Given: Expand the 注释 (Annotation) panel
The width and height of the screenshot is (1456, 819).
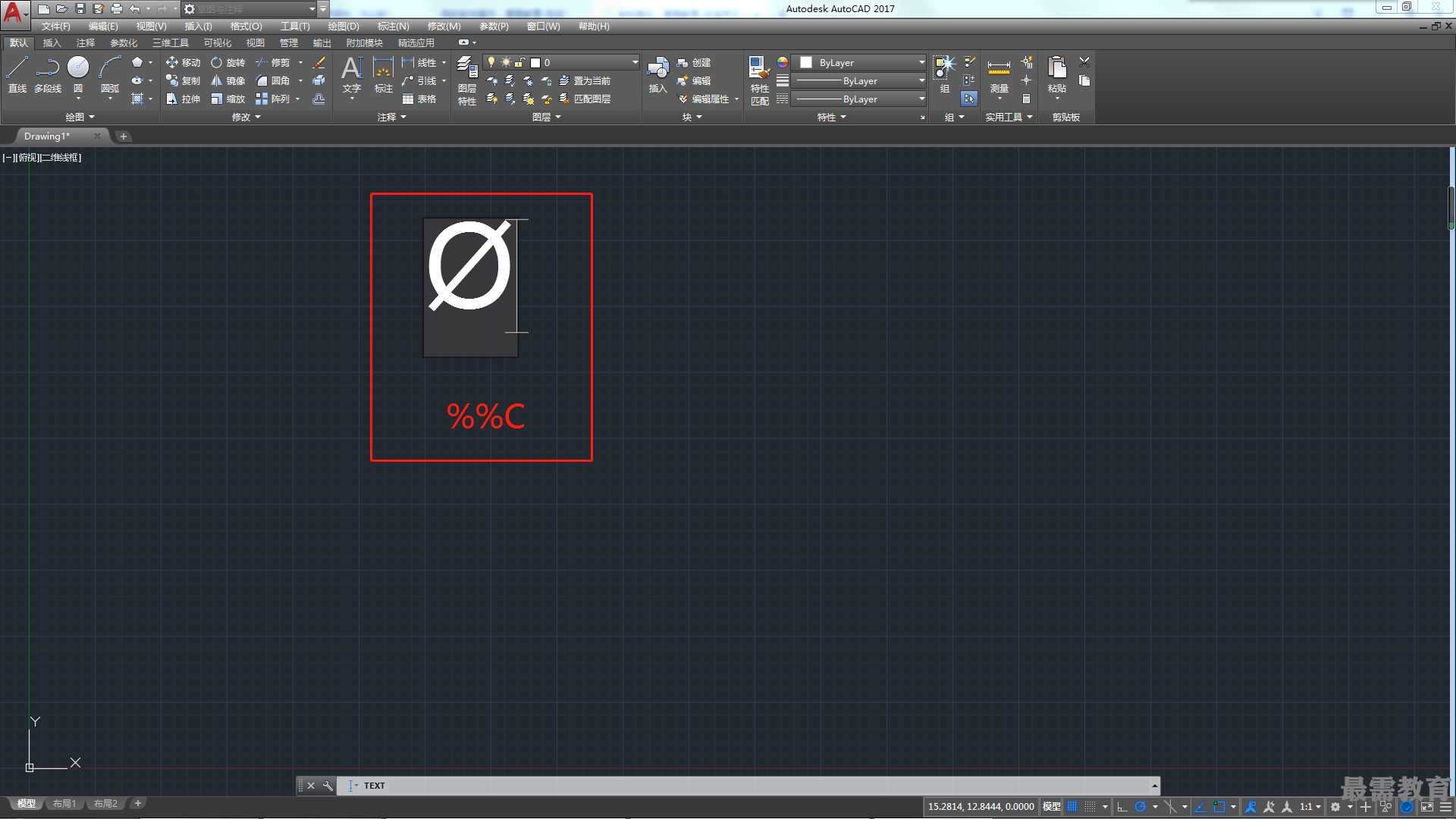Looking at the screenshot, I should [392, 118].
